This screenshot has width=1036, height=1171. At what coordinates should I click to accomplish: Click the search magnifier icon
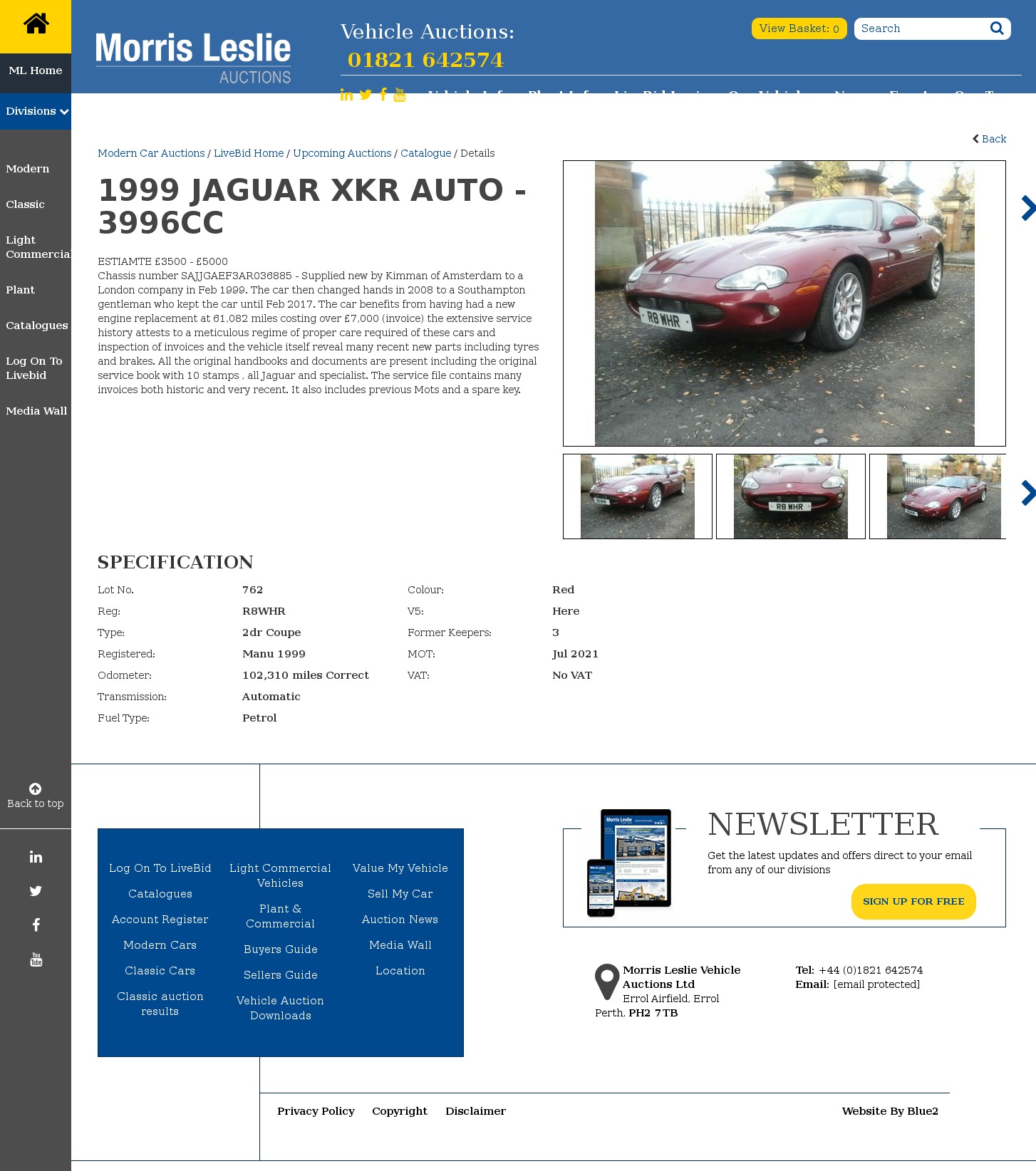(997, 28)
